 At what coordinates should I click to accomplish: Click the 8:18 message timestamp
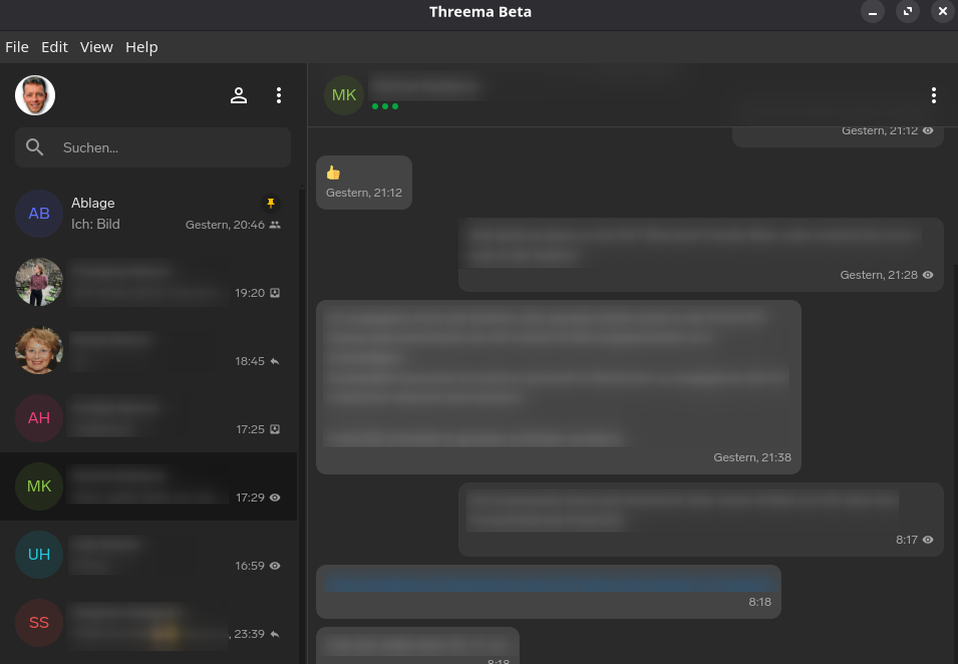pos(760,602)
